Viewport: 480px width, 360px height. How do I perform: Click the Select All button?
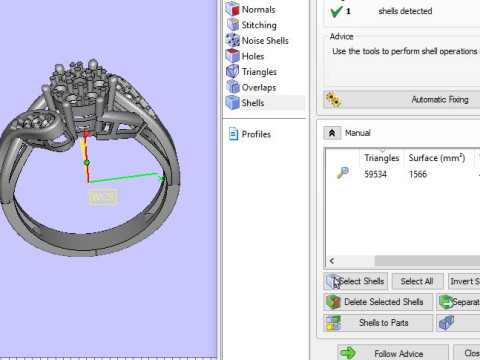point(417,281)
